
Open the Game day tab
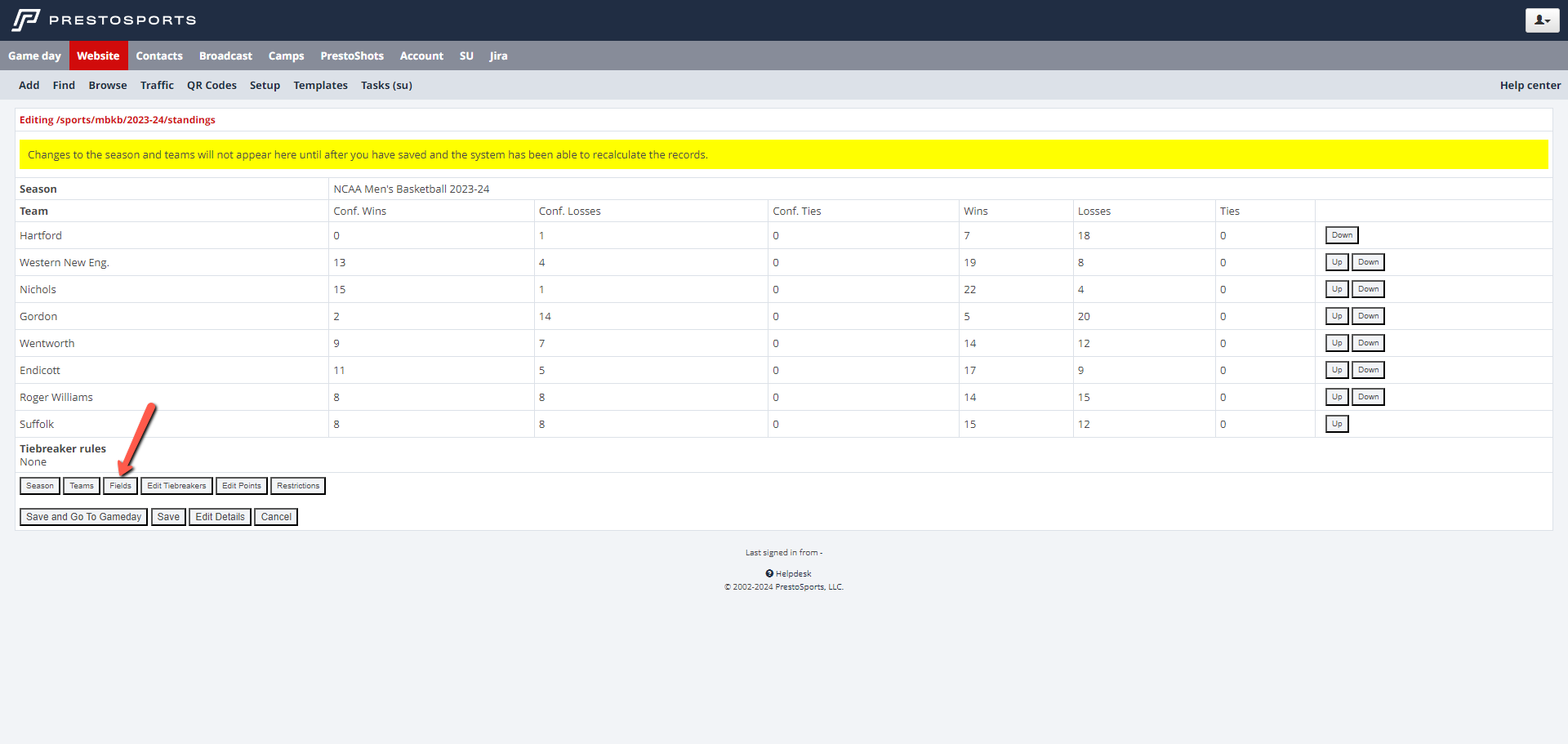click(x=34, y=56)
